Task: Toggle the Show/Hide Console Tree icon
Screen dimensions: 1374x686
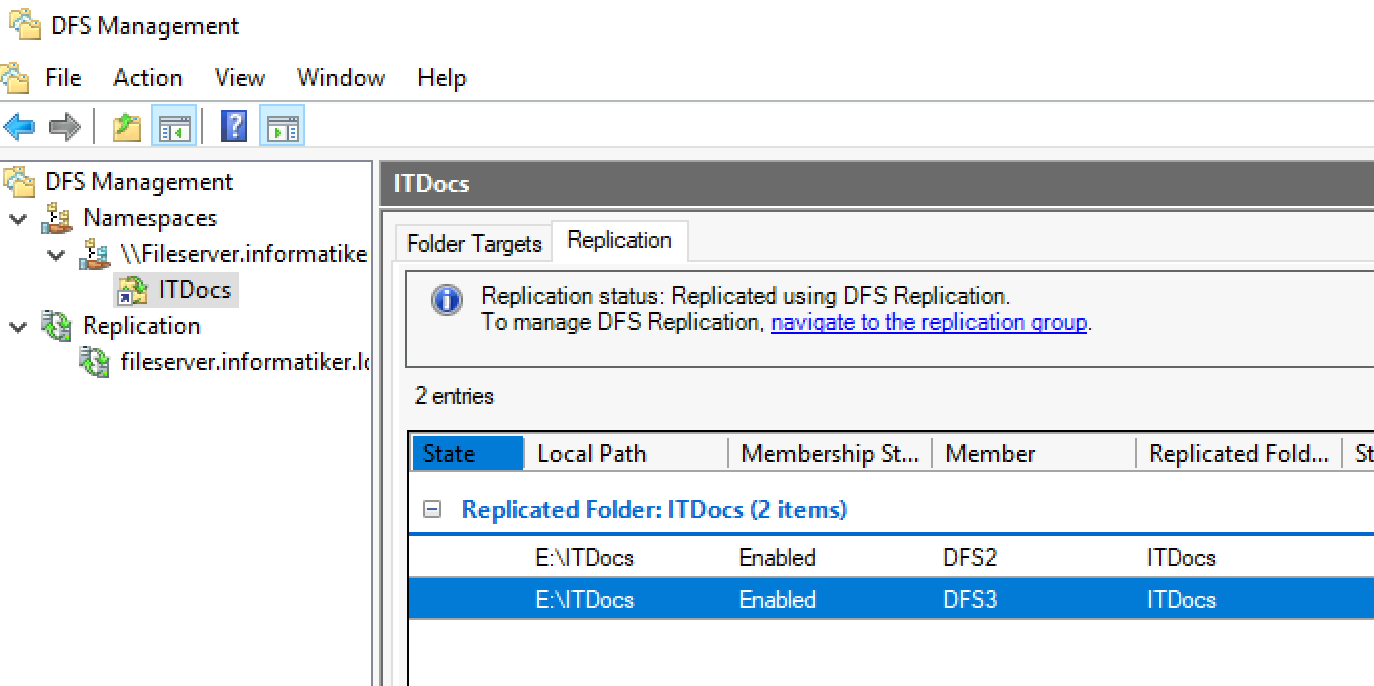Action: tap(173, 127)
